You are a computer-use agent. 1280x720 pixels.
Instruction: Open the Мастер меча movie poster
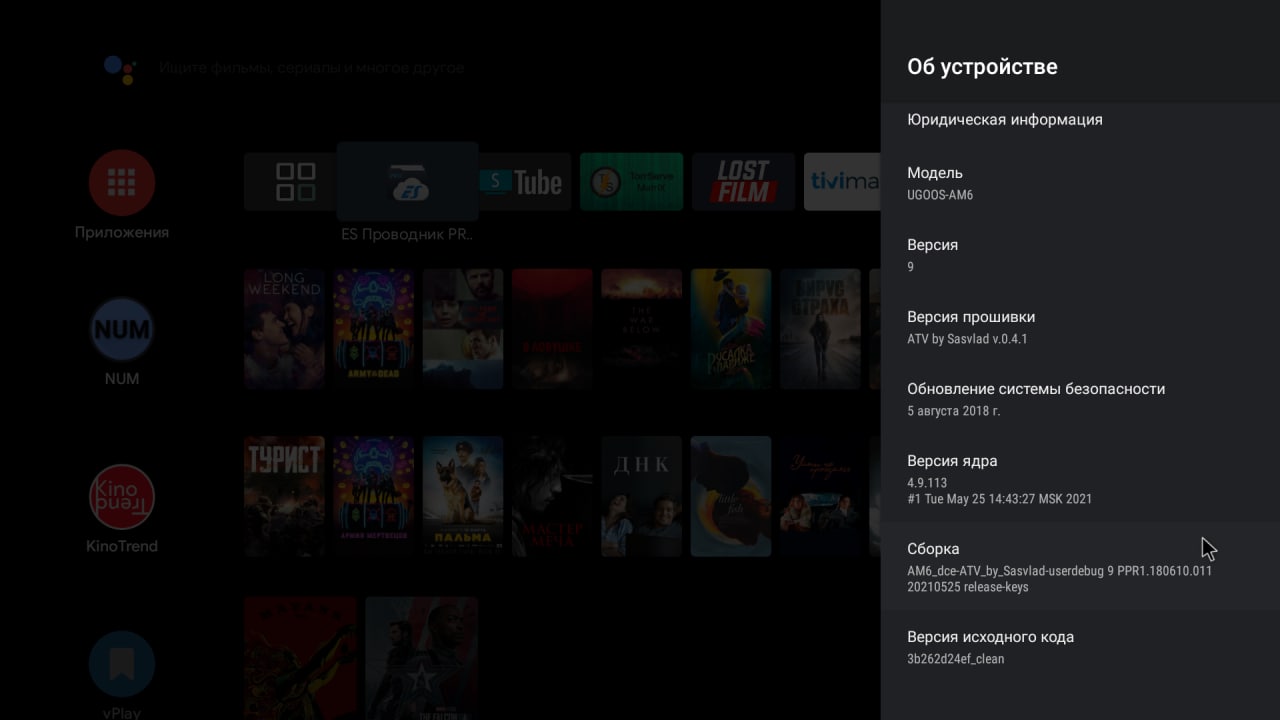[552, 496]
